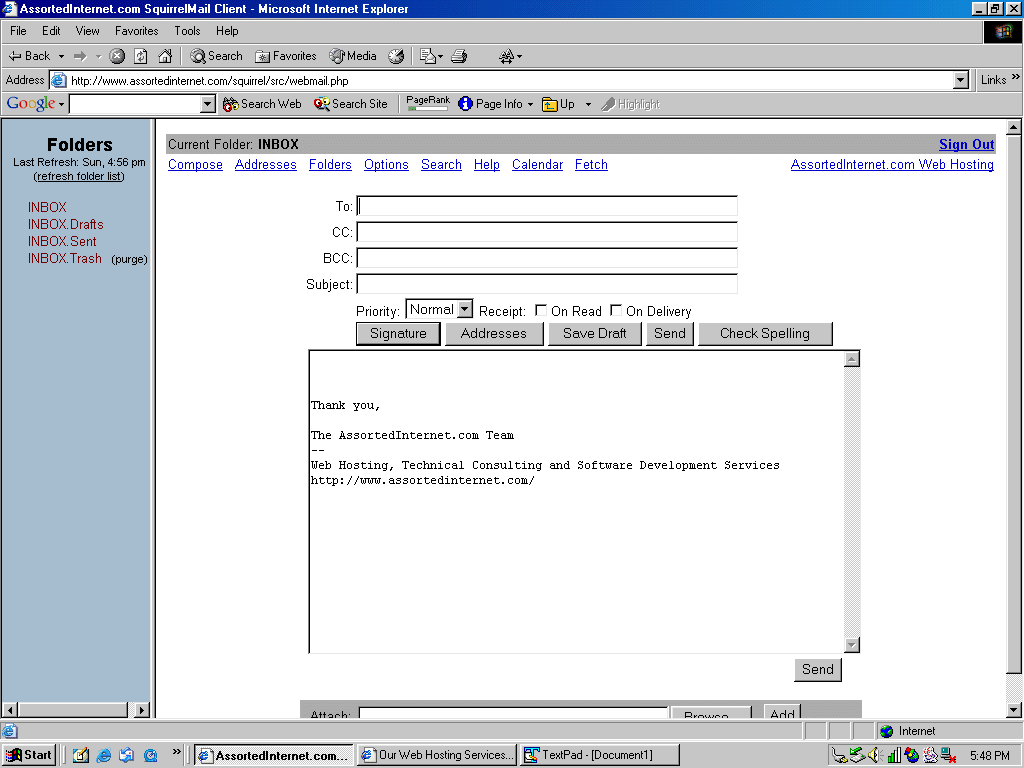Enable the On Read receipt checkbox

point(541,310)
